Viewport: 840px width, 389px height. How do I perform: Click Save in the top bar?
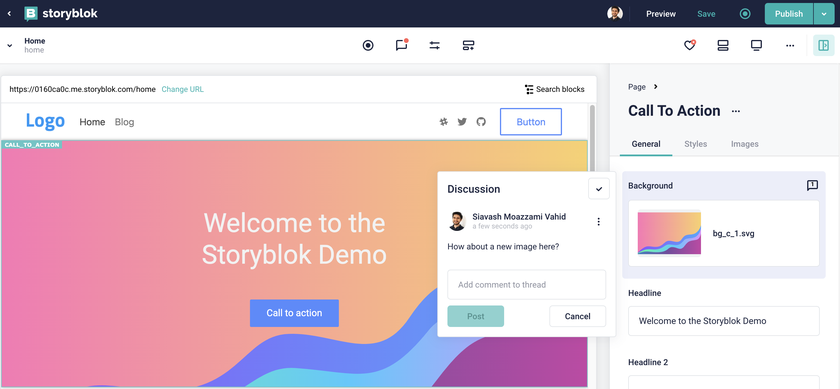tap(706, 14)
